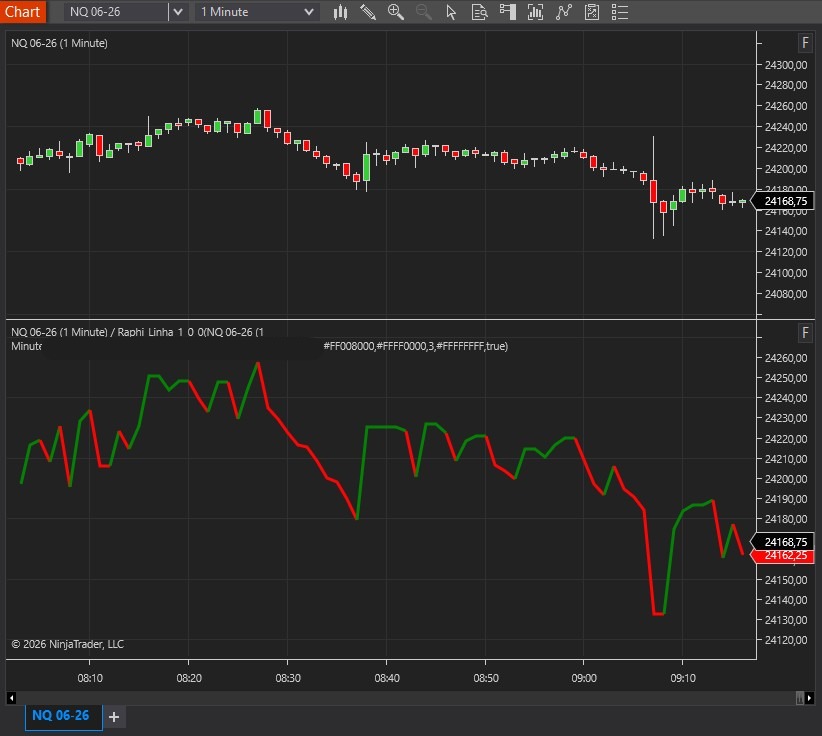The width and height of the screenshot is (822, 736).
Task: Click the horizontal scrollbar left arrow
Action: point(12,697)
